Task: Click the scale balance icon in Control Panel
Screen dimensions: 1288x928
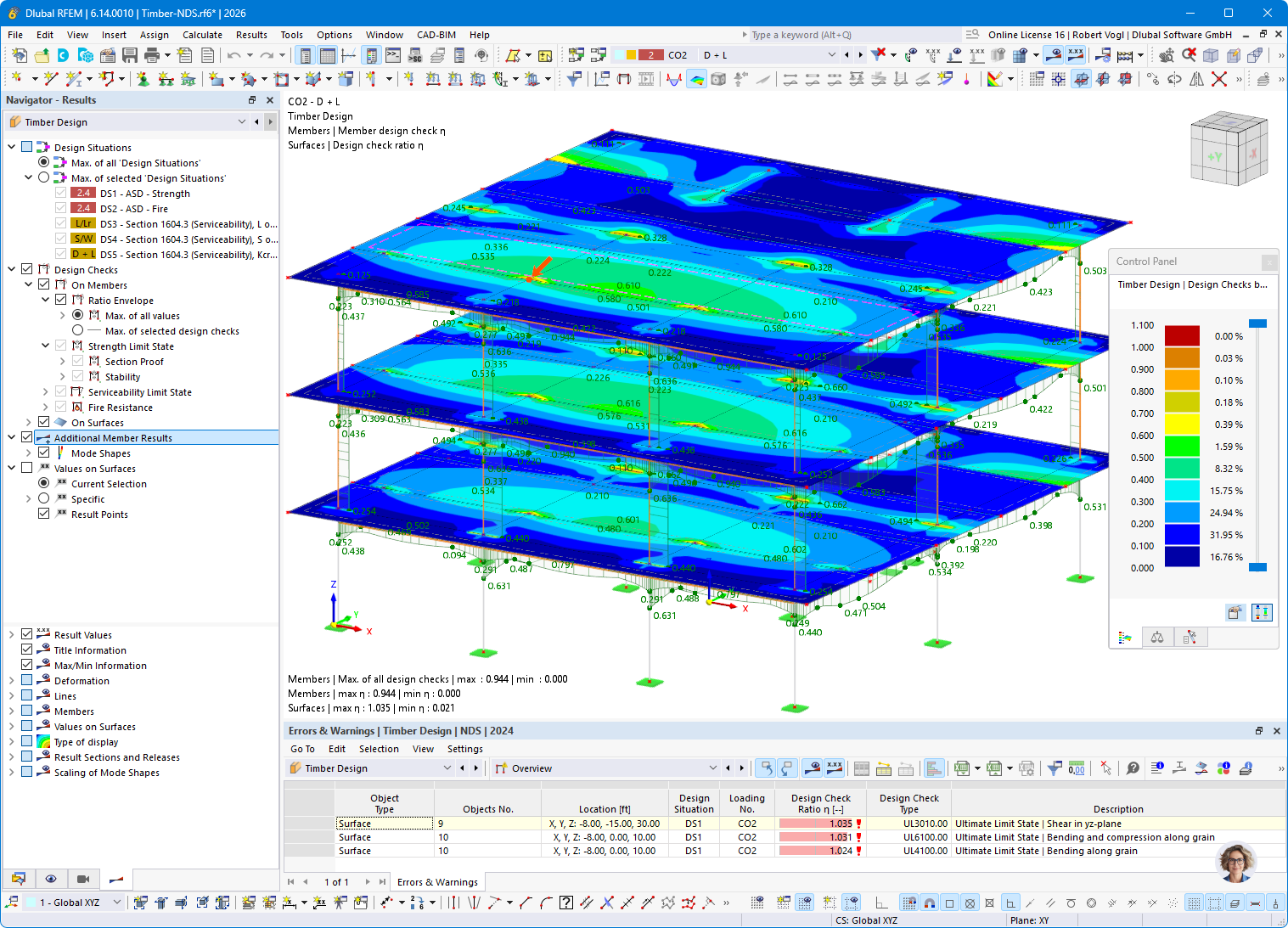Action: (1157, 637)
